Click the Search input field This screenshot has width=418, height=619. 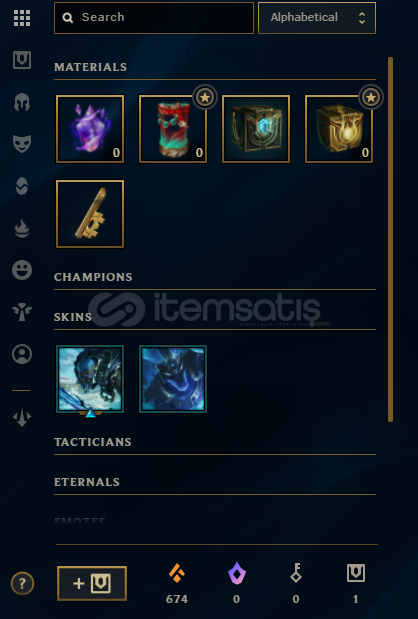154,18
